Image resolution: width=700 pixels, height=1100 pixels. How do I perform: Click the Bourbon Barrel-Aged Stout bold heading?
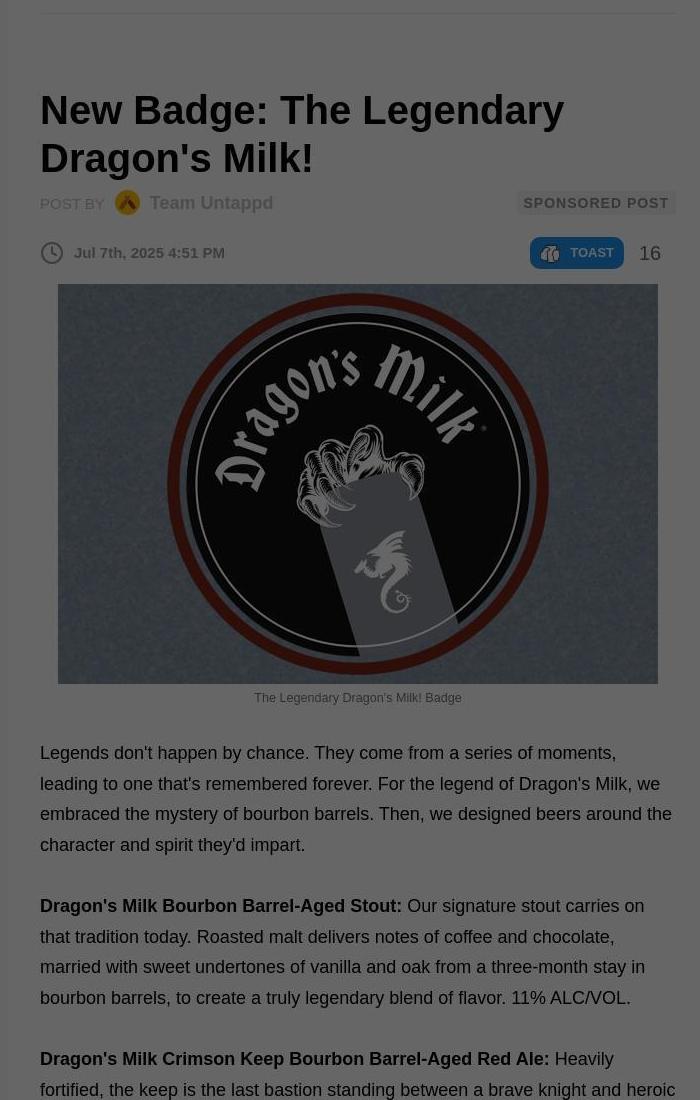click(221, 906)
